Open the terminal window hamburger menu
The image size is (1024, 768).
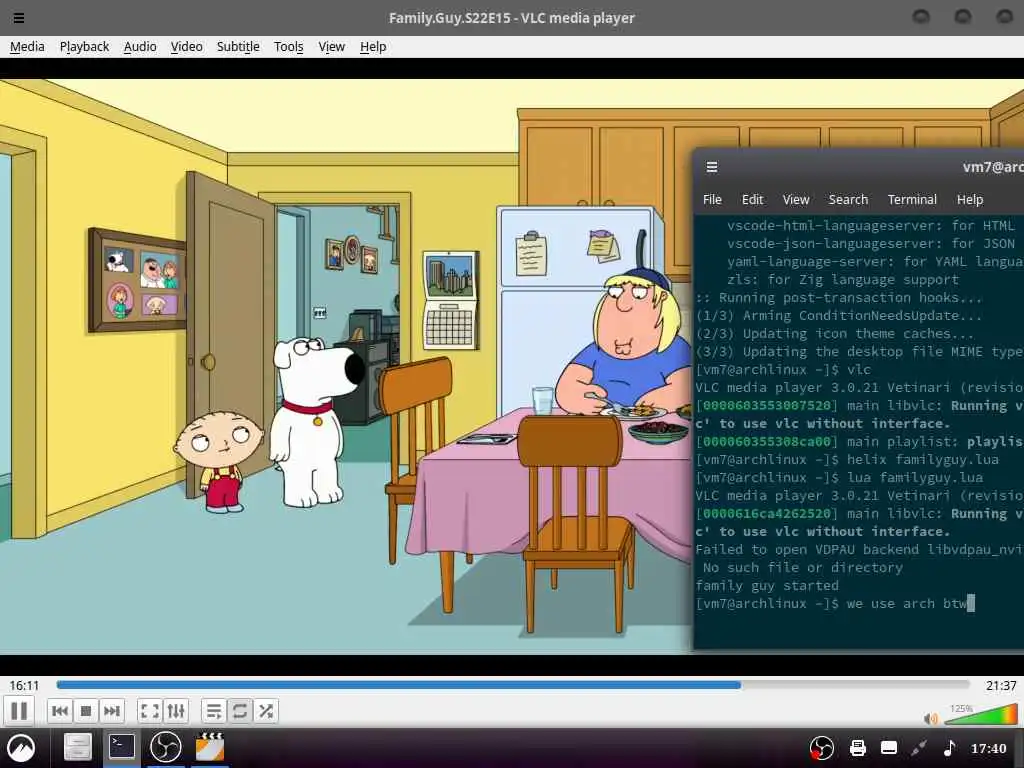tap(712, 167)
